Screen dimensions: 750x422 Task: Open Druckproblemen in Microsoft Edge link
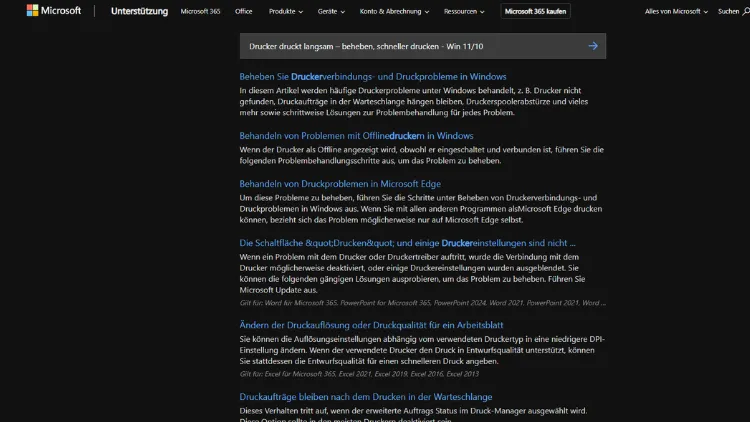(x=340, y=184)
